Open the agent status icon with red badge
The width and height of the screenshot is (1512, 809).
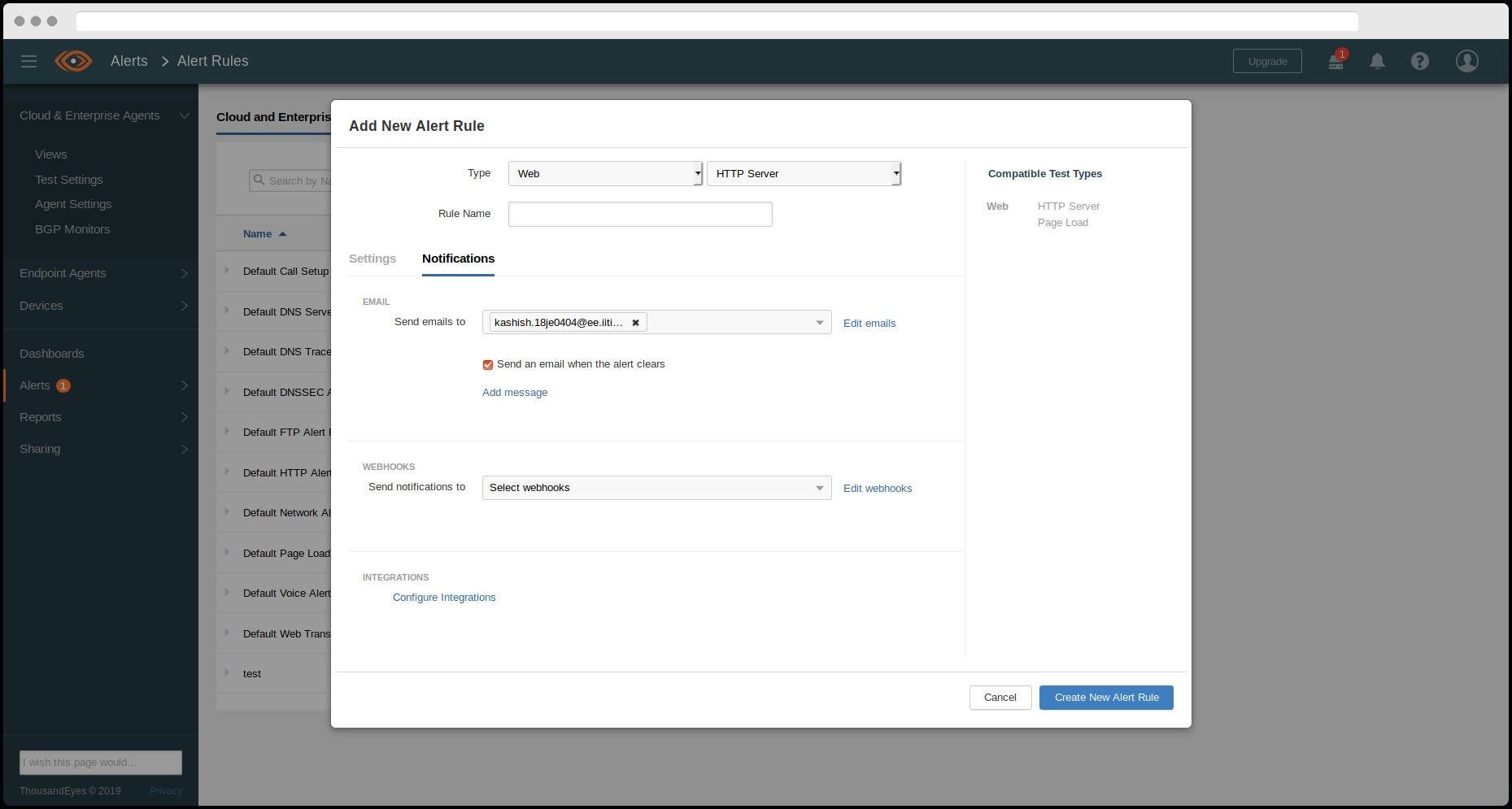(x=1336, y=60)
